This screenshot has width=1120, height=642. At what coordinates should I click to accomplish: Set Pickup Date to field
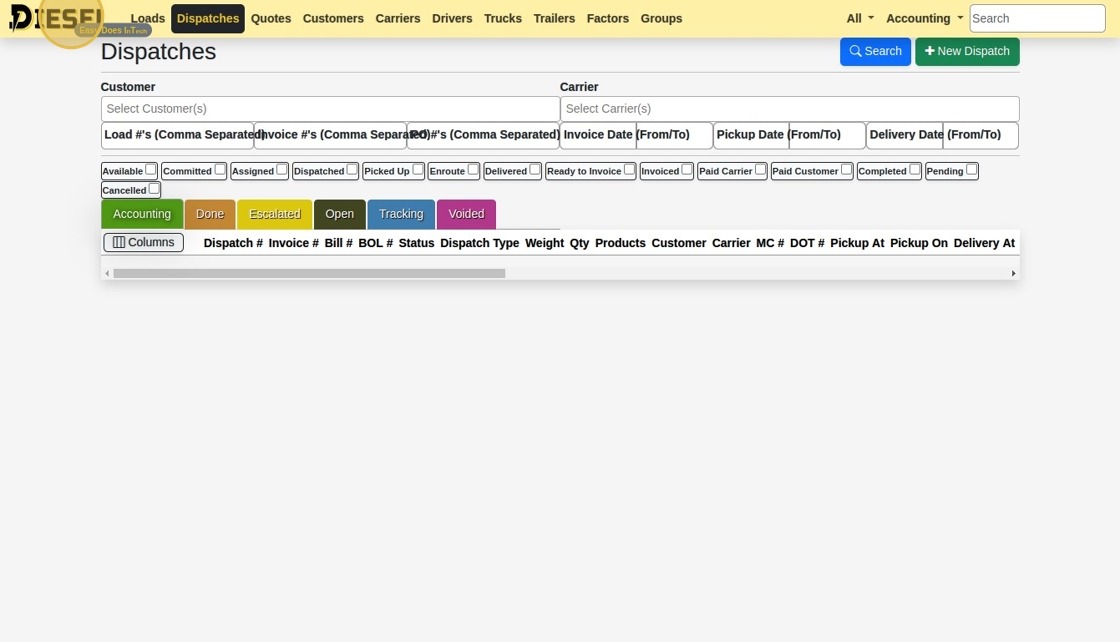point(827,135)
